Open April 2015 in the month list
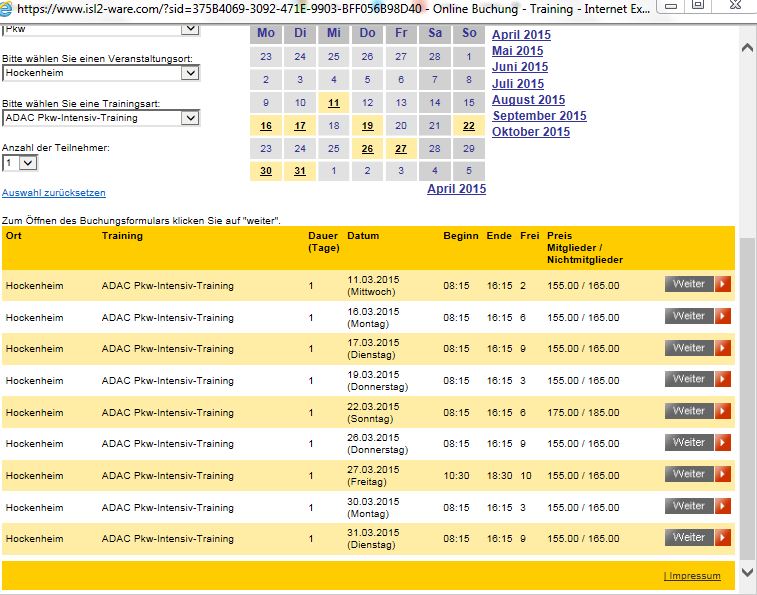The image size is (757, 595). 521,35
